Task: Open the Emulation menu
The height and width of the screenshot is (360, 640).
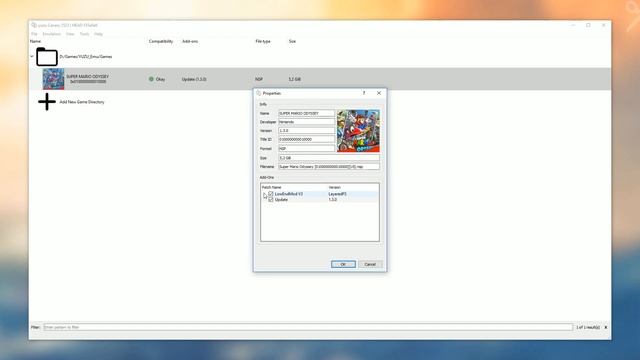Action: coord(51,34)
